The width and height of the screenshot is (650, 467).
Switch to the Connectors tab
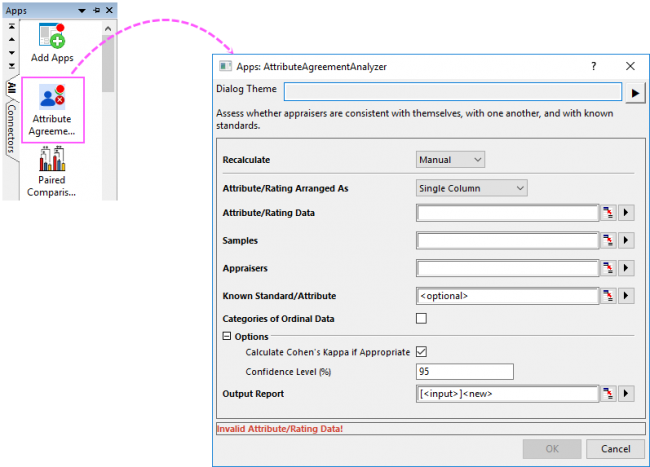coord(10,131)
